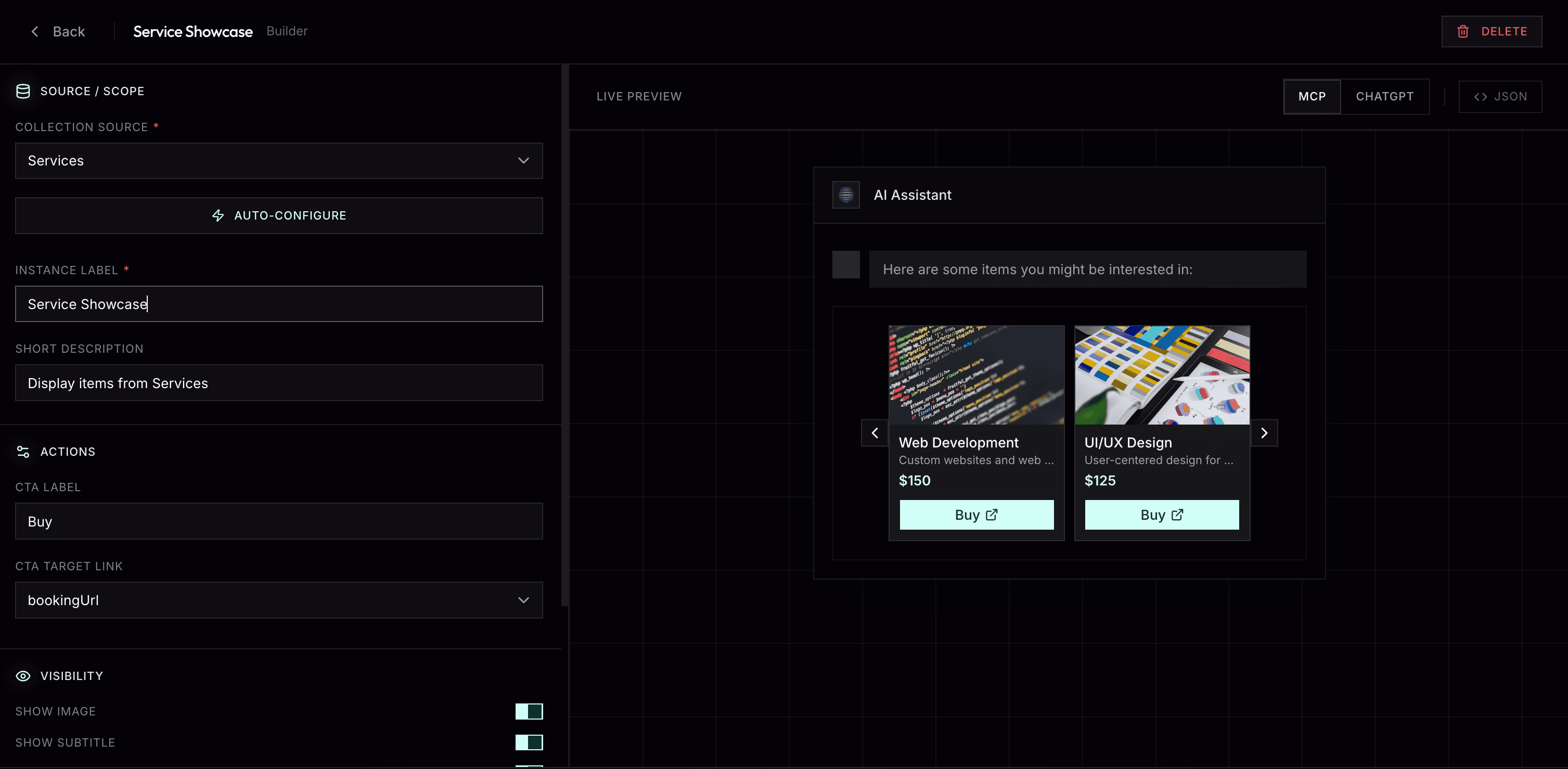The width and height of the screenshot is (1568, 769).
Task: Open the JSON view button
Action: (x=1500, y=96)
